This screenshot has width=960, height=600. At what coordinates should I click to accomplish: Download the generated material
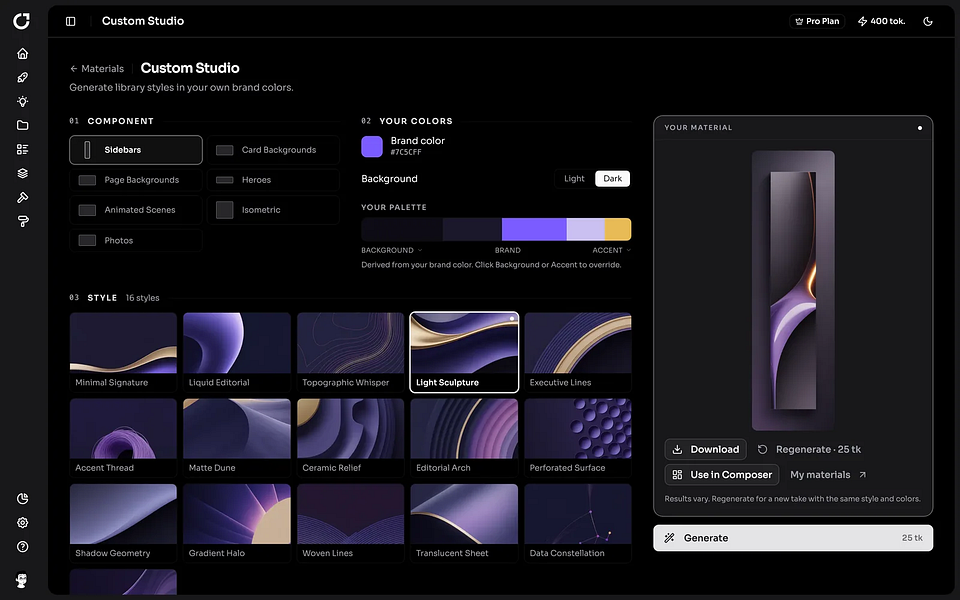pos(705,449)
